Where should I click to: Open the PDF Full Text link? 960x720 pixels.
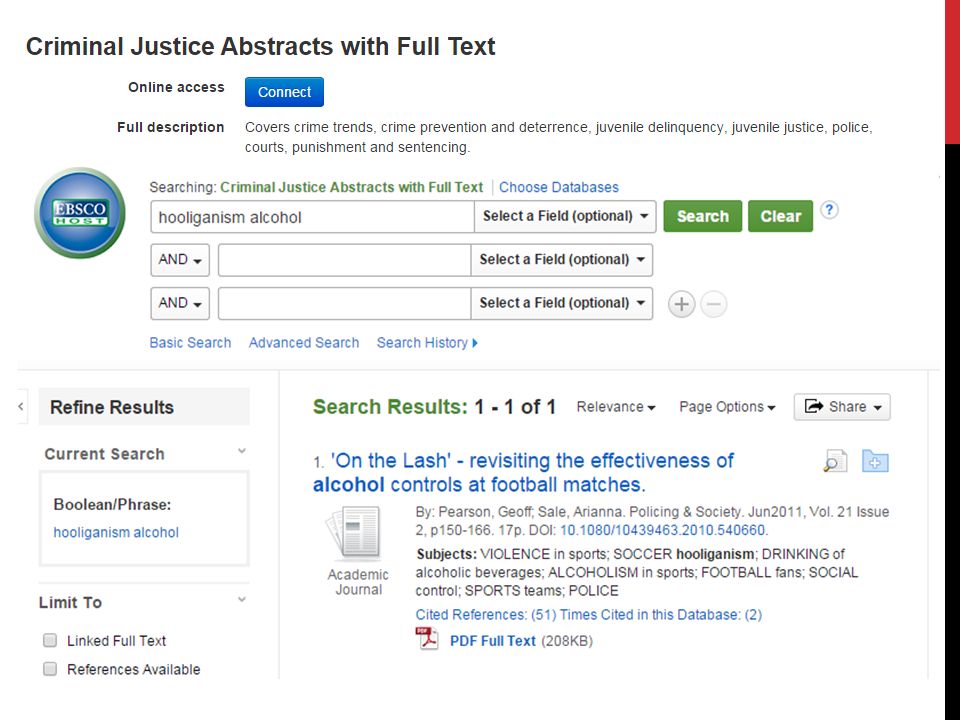(493, 641)
